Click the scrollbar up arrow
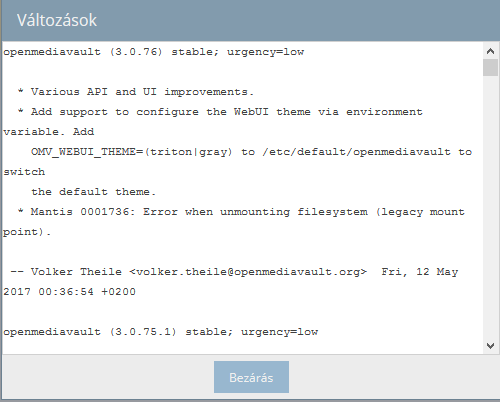 click(x=490, y=51)
